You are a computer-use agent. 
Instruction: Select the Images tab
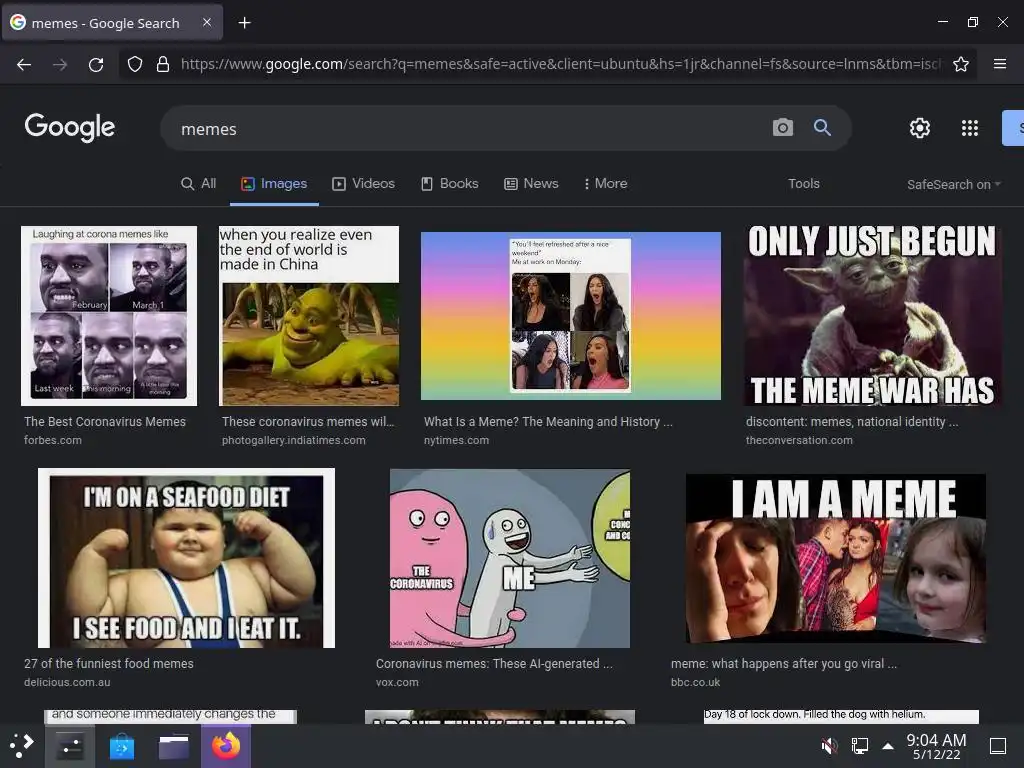tap(274, 184)
